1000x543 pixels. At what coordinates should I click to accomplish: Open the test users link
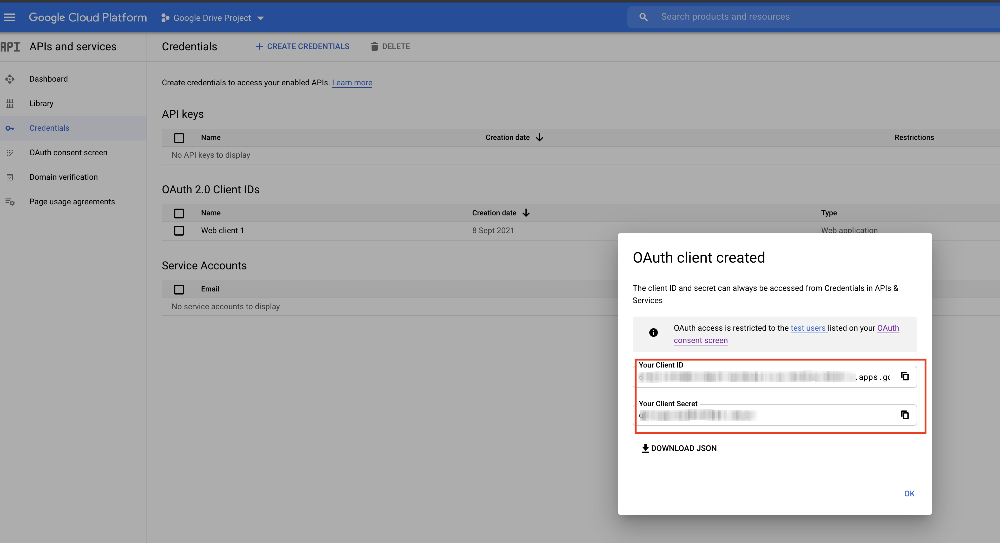(808, 328)
